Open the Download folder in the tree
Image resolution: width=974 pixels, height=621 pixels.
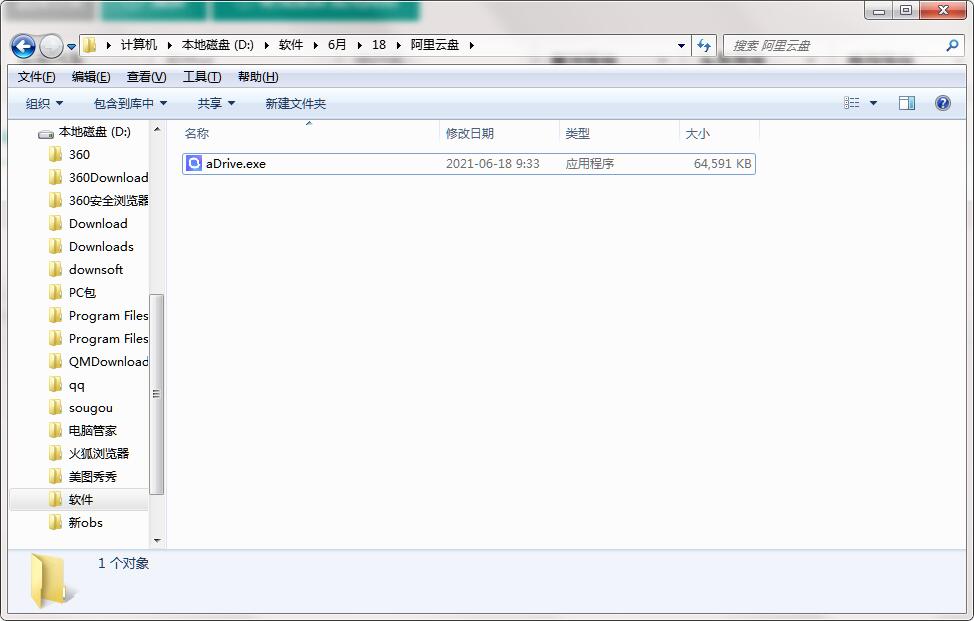pos(98,224)
